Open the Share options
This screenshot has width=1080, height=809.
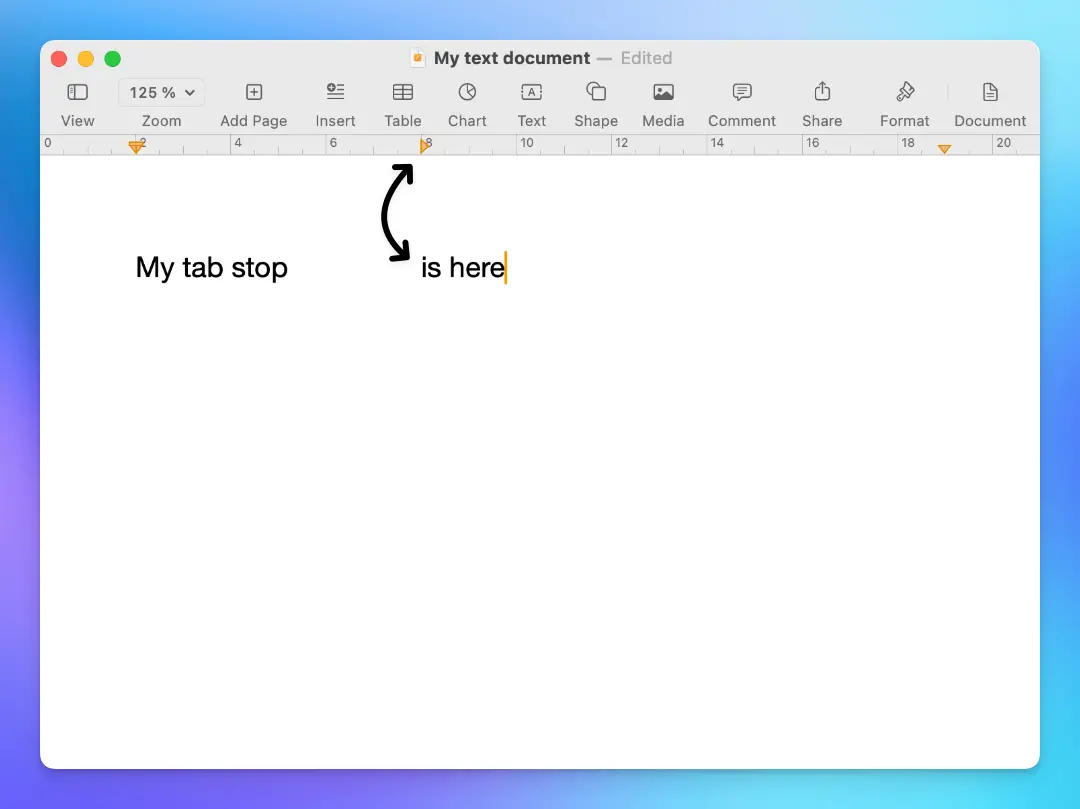(x=822, y=99)
